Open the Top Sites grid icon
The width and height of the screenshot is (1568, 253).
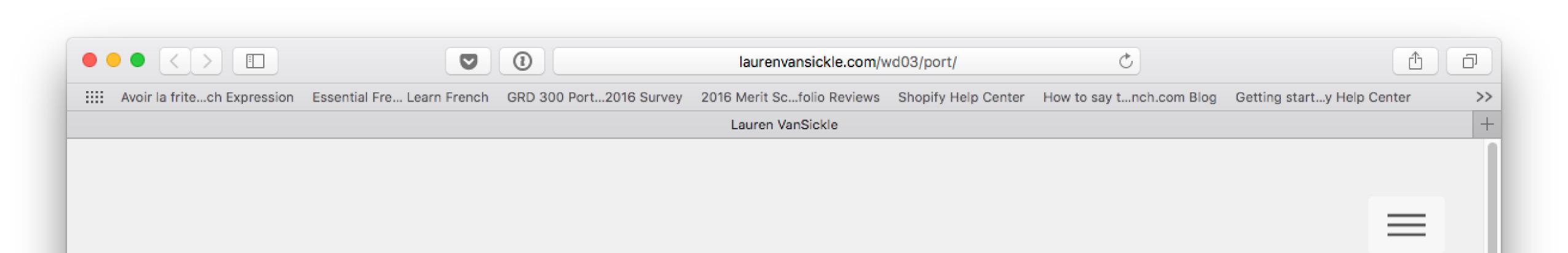pyautogui.click(x=94, y=97)
